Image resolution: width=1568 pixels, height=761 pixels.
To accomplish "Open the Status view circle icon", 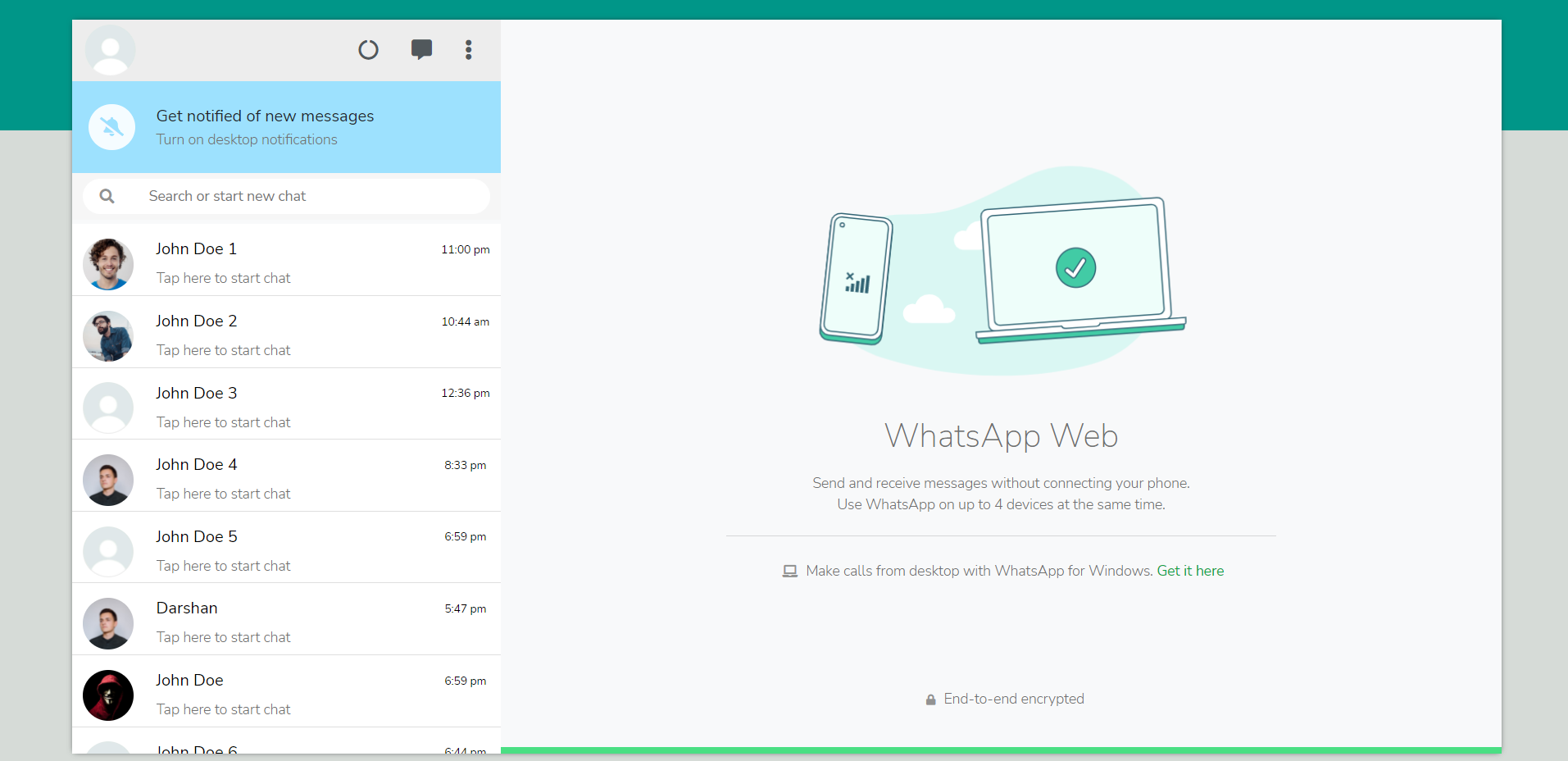I will pos(368,50).
